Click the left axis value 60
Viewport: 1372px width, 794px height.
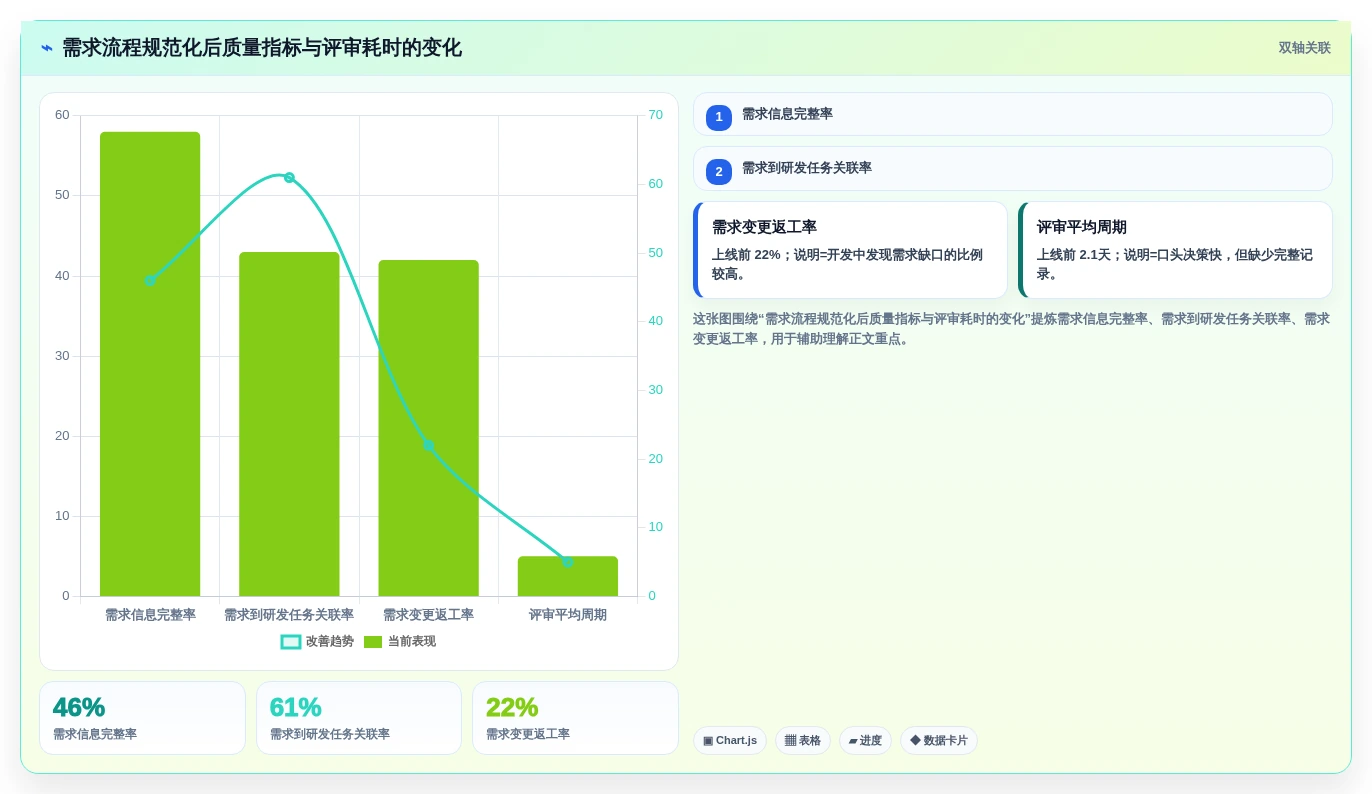click(x=62, y=115)
